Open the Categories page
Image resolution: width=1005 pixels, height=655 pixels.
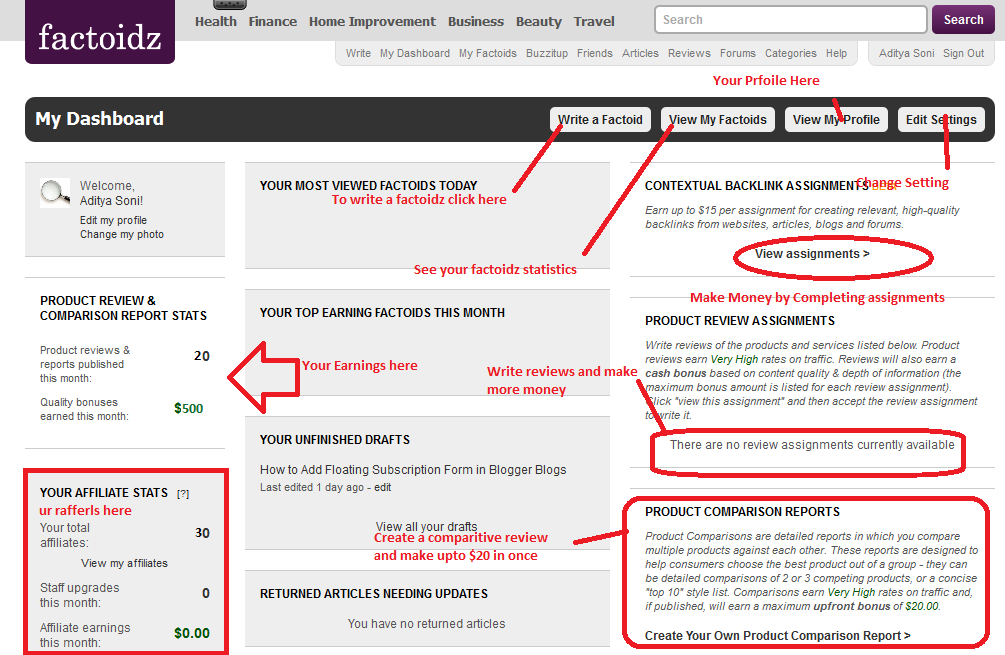(791, 53)
